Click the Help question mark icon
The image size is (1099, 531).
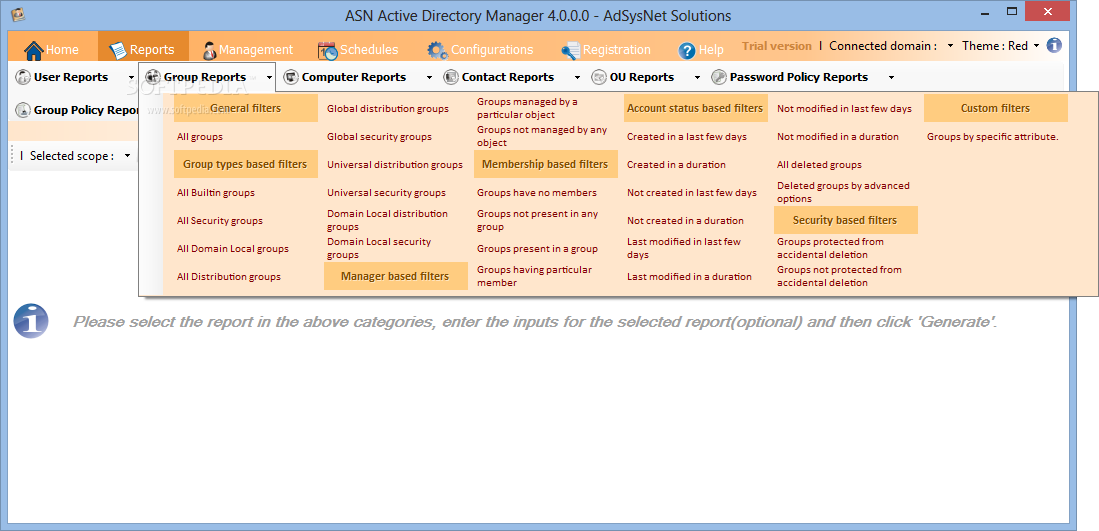[x=687, y=50]
